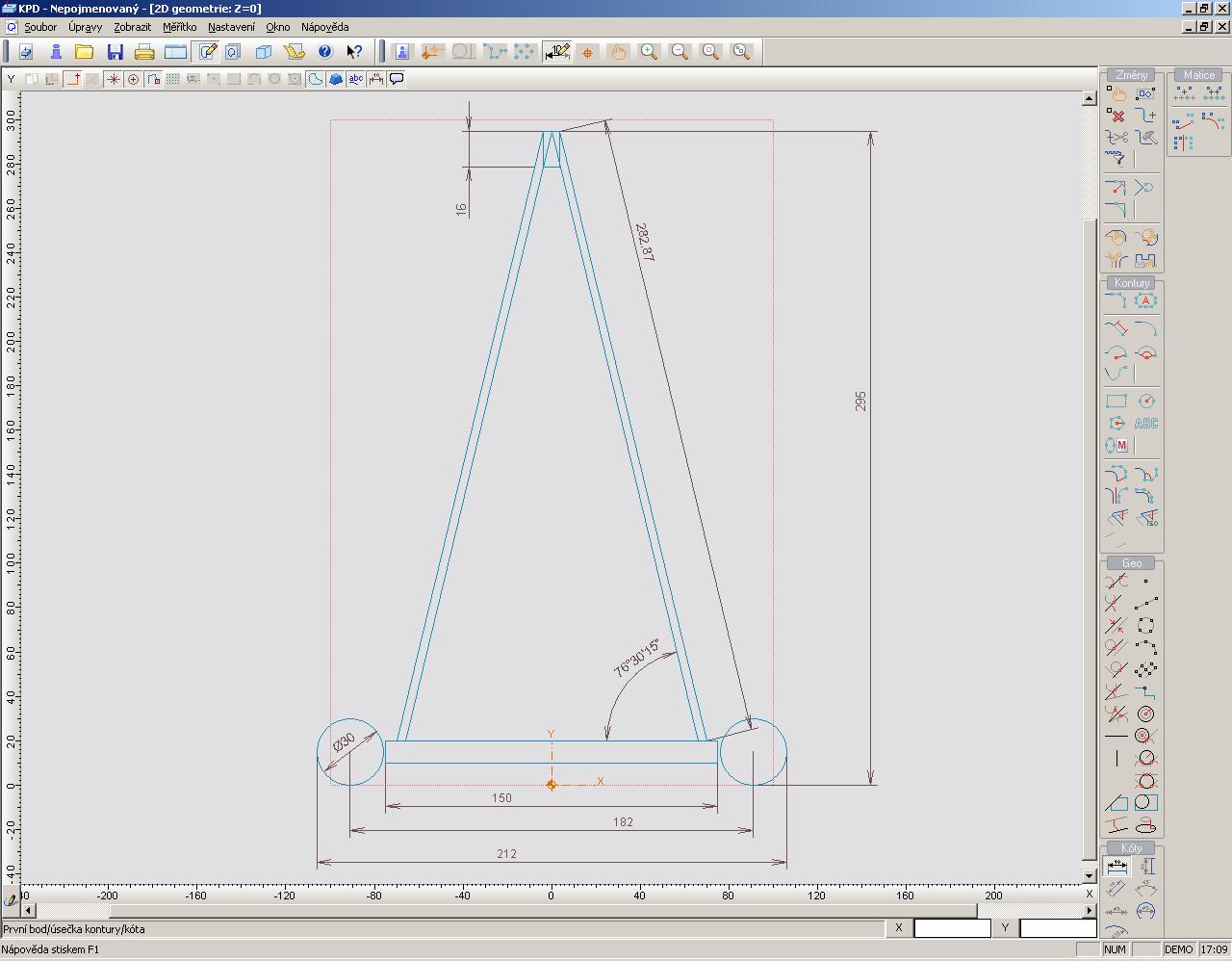Select the horizontal dimension tool in Kóty
The height and width of the screenshot is (961, 1232).
(1116, 867)
